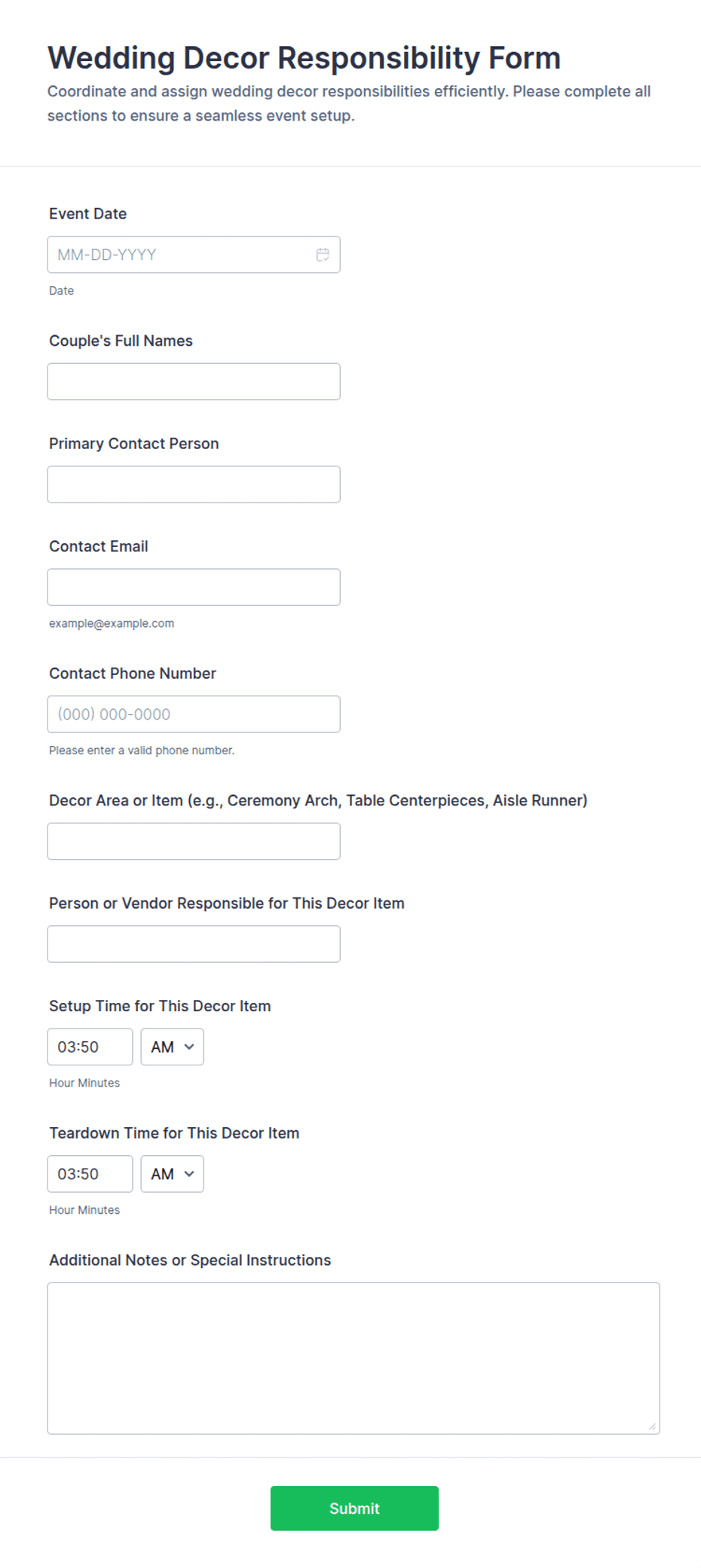
Task: Select the Decor Area or Item field
Action: pos(194,841)
